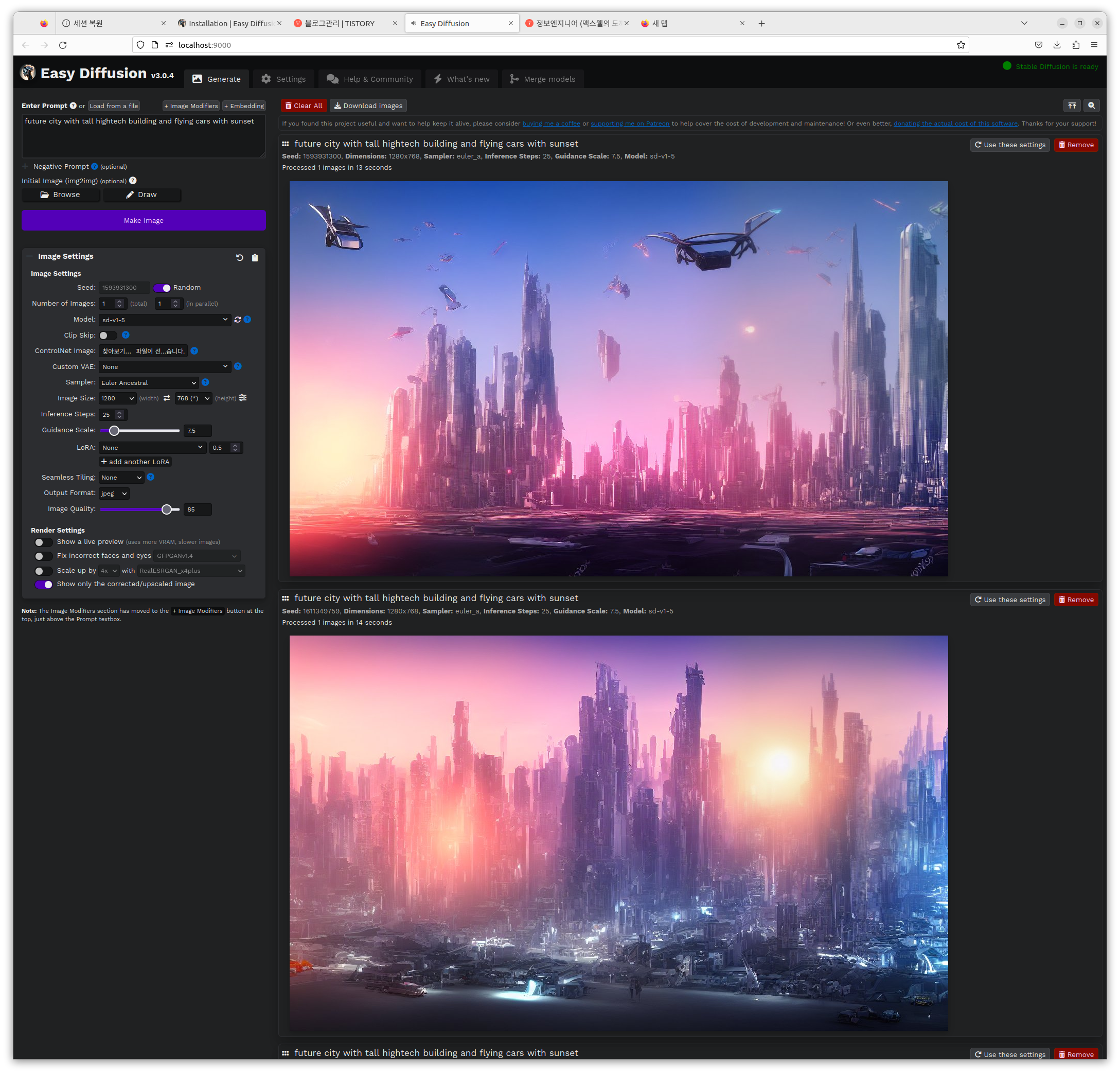
Task: Click the scroll-to-top icon above results
Action: point(1072,105)
